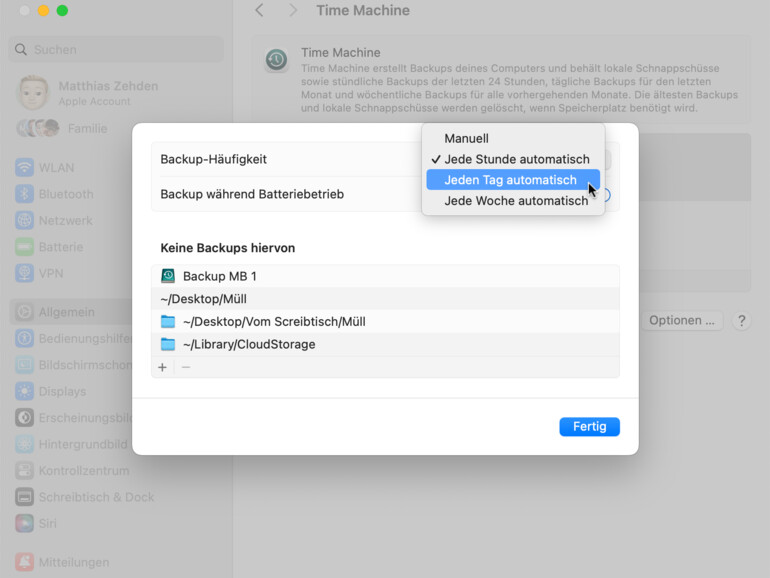Go forward with right chevron

[293, 10]
